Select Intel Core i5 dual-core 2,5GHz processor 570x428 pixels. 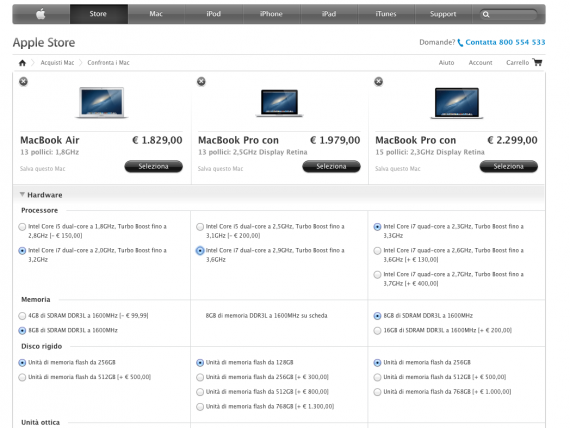[x=200, y=227]
